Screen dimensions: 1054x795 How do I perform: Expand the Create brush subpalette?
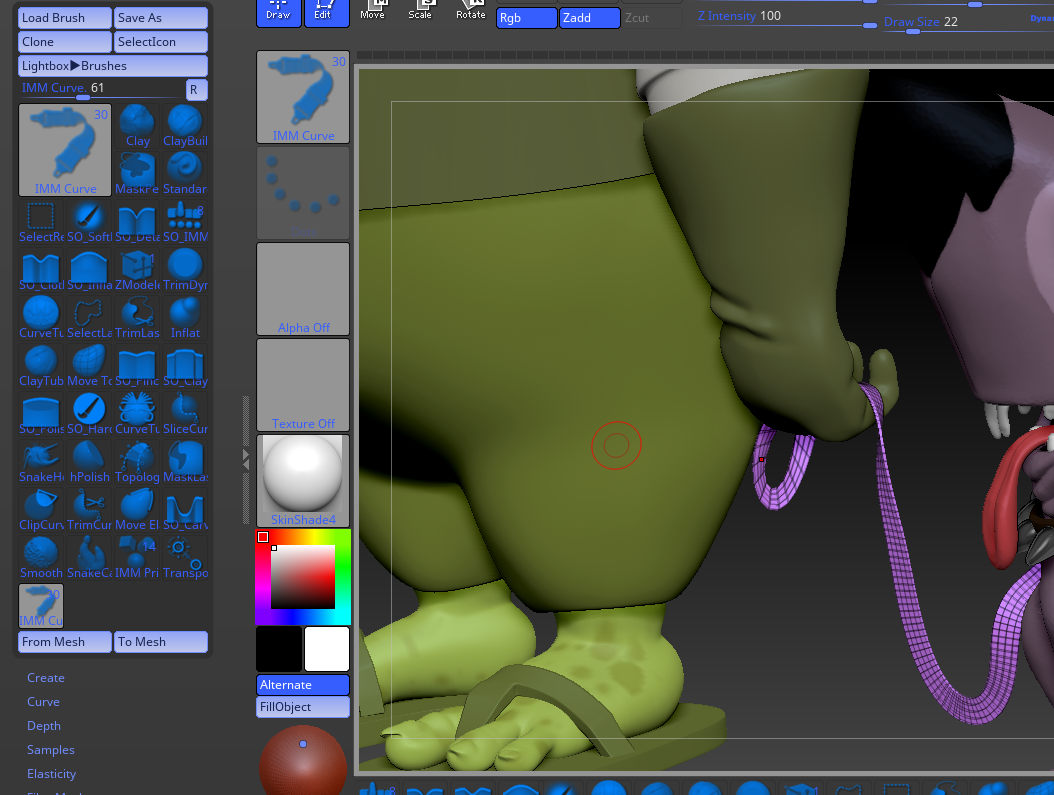(x=46, y=677)
